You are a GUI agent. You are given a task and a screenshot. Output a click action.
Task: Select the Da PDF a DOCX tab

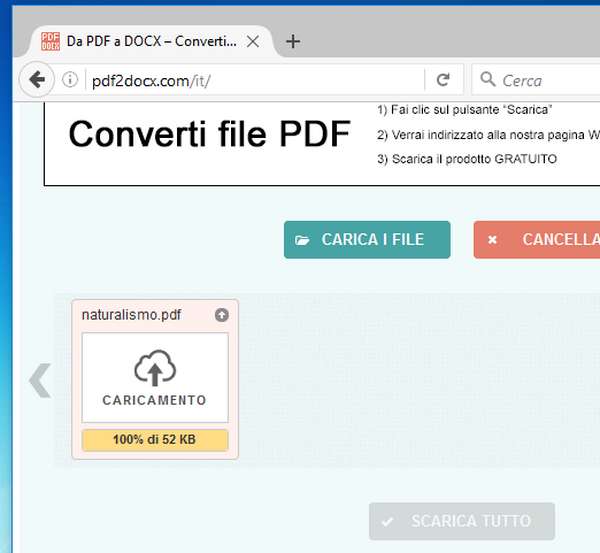coord(152,41)
